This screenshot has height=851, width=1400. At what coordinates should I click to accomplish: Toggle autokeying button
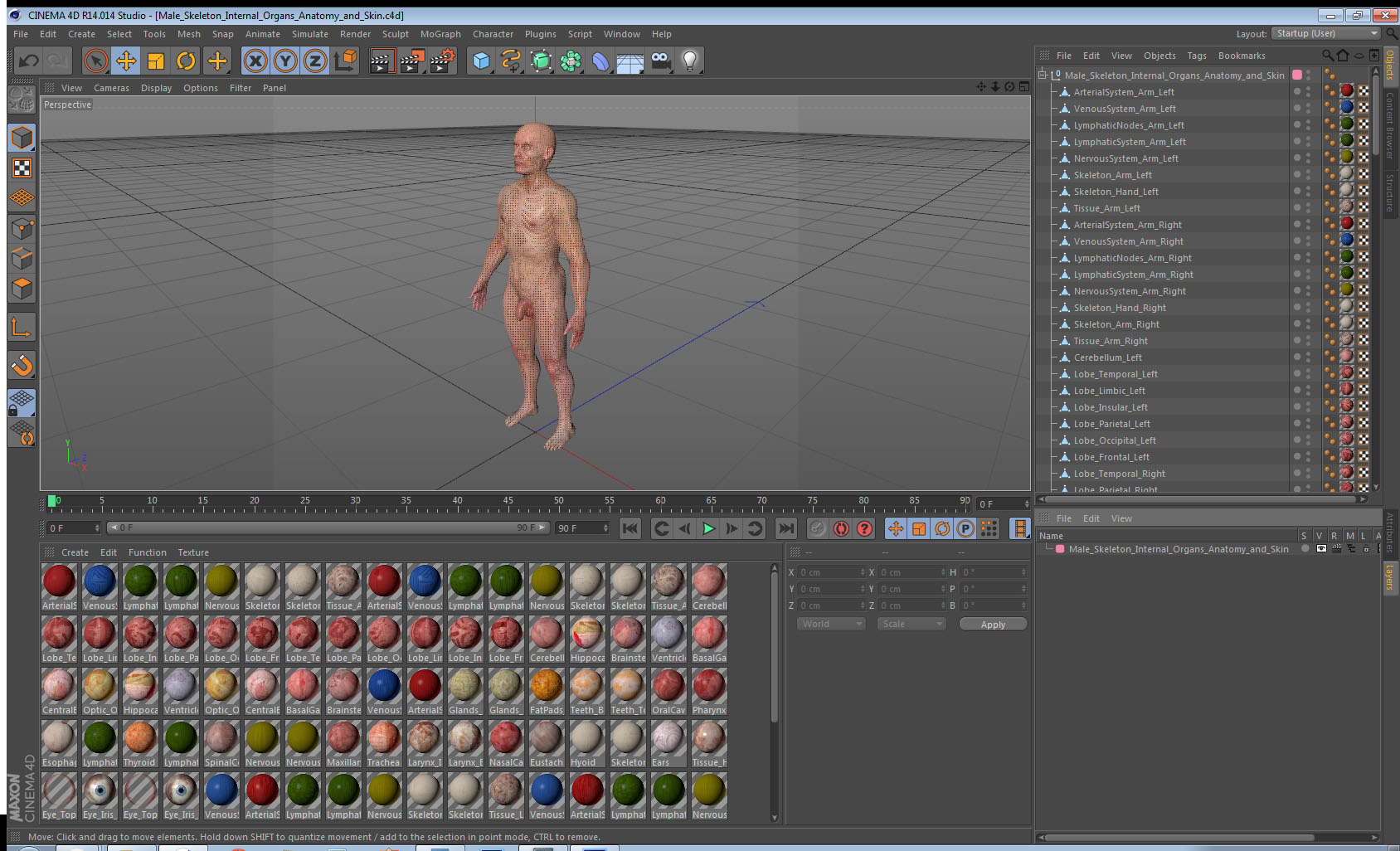tap(841, 528)
